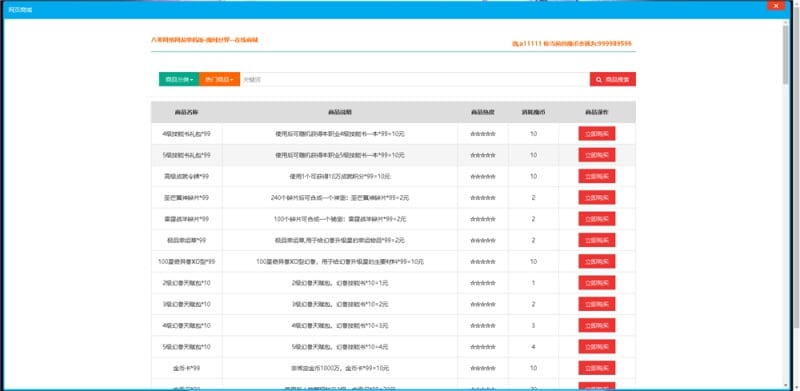Viewport: 800px width, 391px height.
Task: Select the 3级幻兽天赋包*10 name cell
Action: pos(186,304)
